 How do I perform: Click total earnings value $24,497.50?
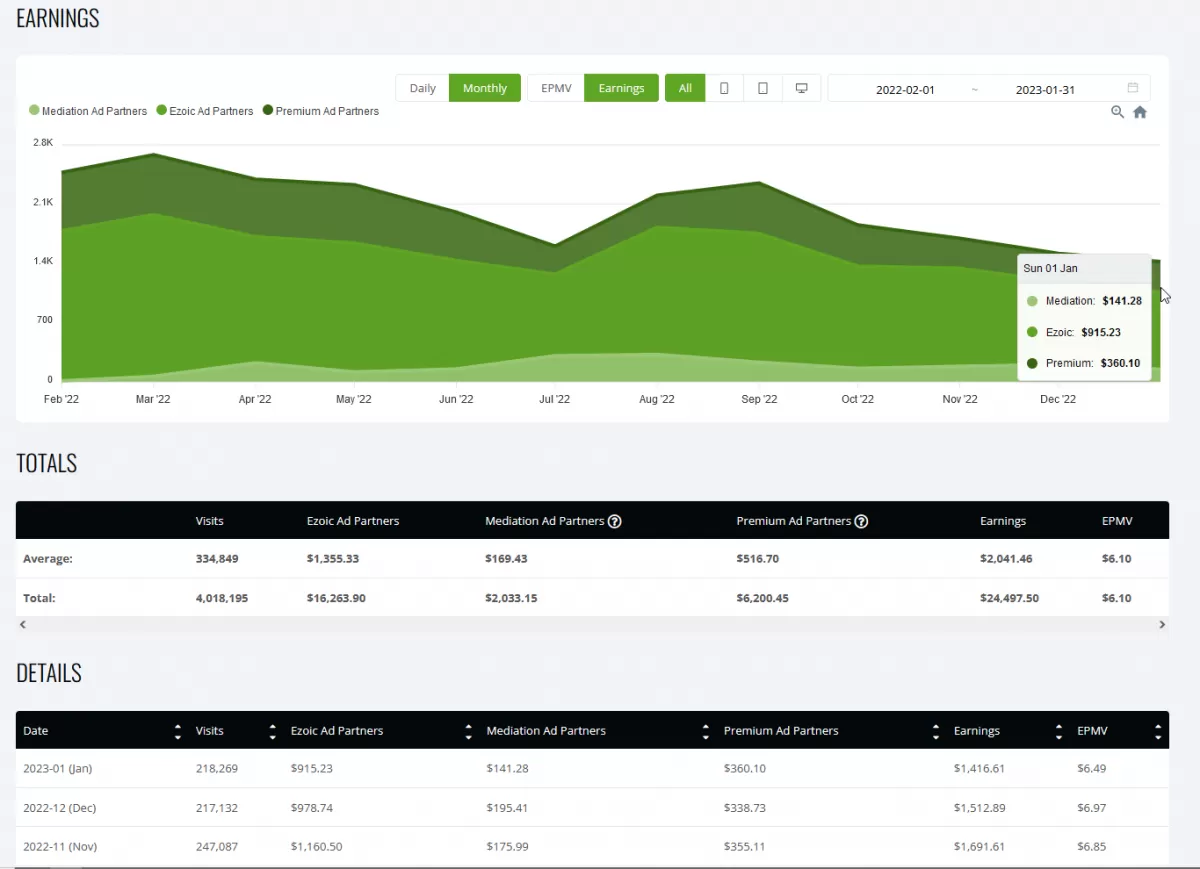click(1009, 598)
